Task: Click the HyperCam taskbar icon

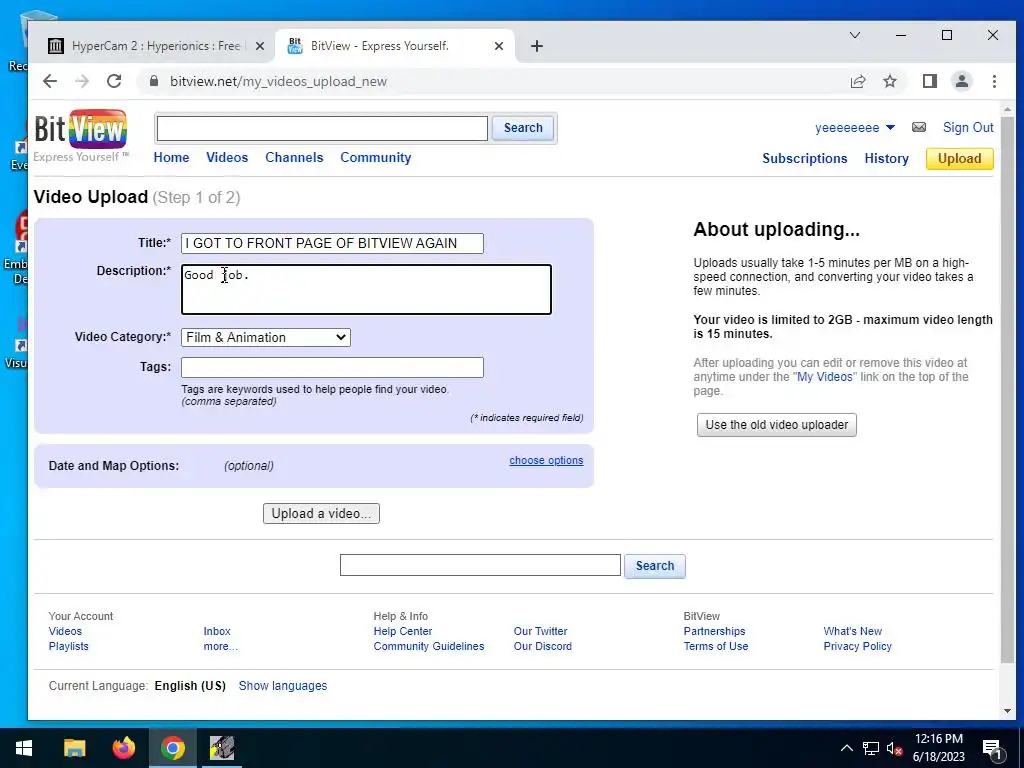Action: [x=222, y=748]
